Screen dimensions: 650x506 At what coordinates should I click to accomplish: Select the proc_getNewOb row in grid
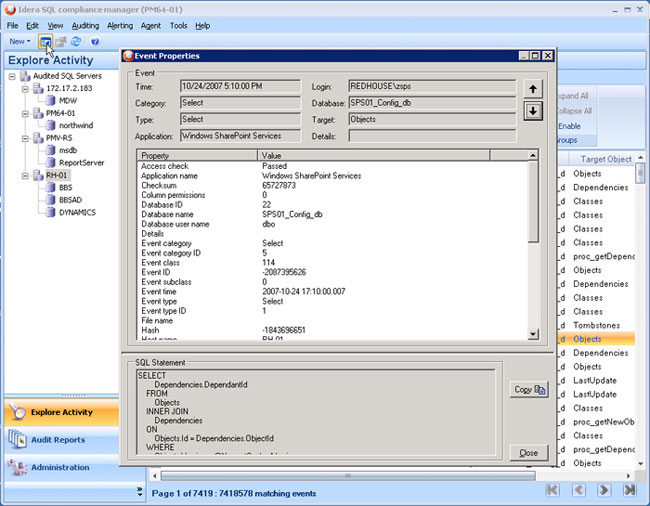pos(596,422)
